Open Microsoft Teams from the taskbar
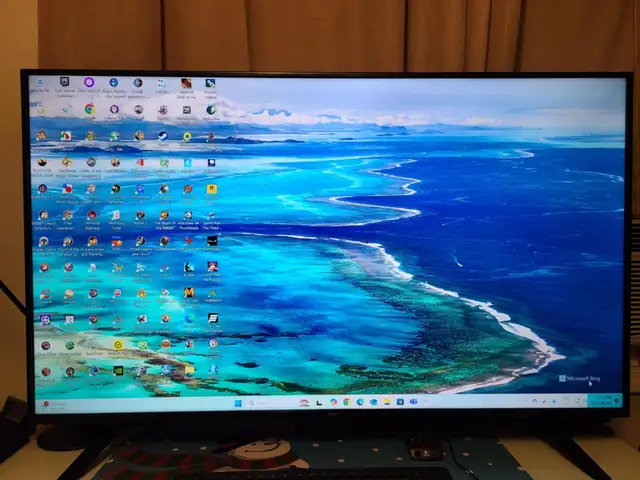Screen dimensions: 640x480 [413, 402]
